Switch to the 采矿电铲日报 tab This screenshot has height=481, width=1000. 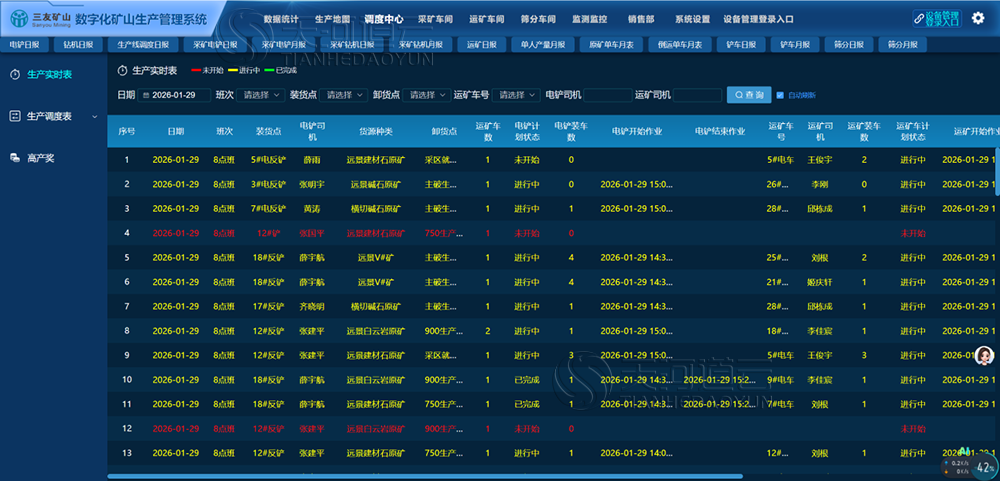coord(216,45)
